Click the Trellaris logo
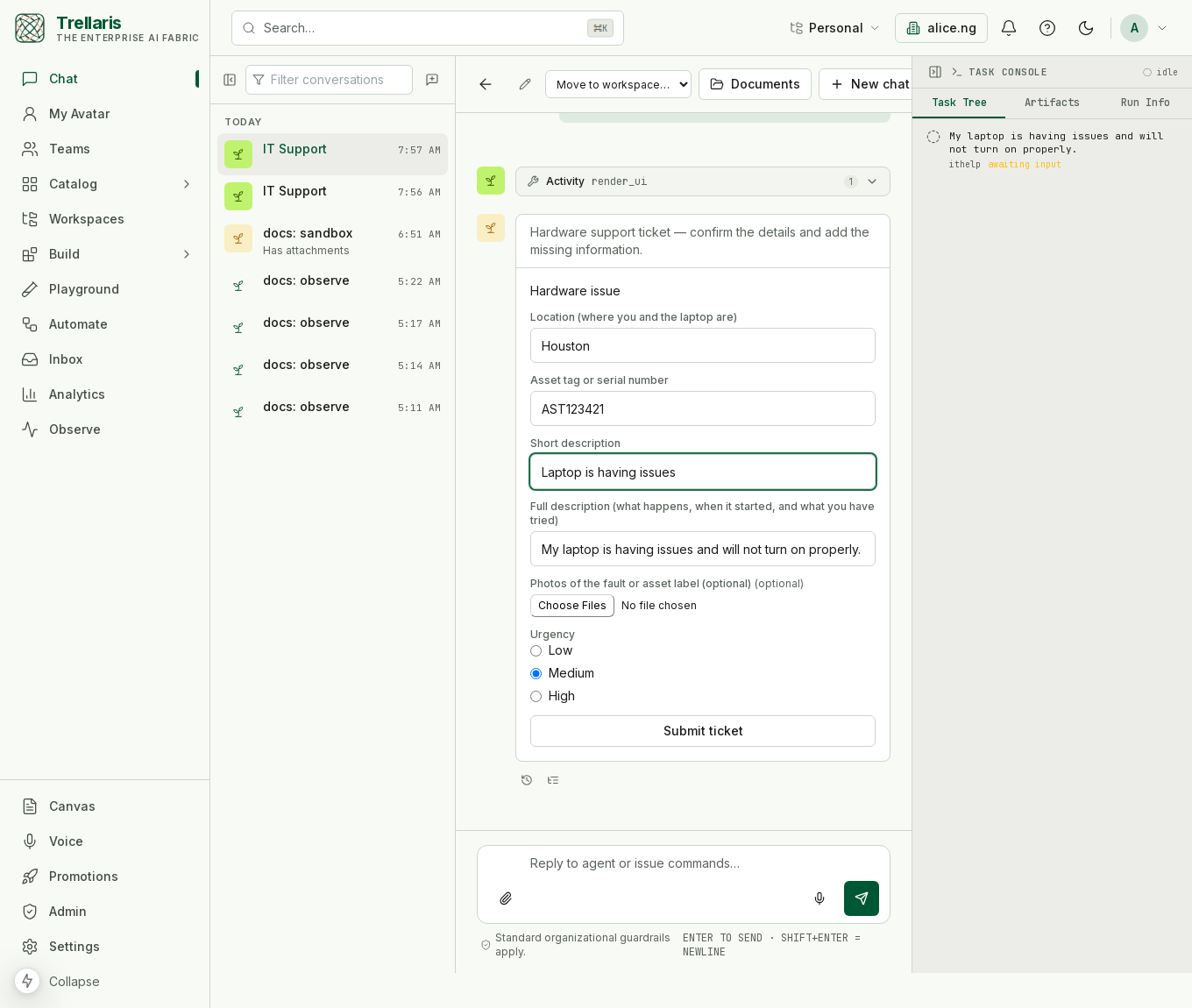This screenshot has height=1008, width=1192. click(x=30, y=28)
